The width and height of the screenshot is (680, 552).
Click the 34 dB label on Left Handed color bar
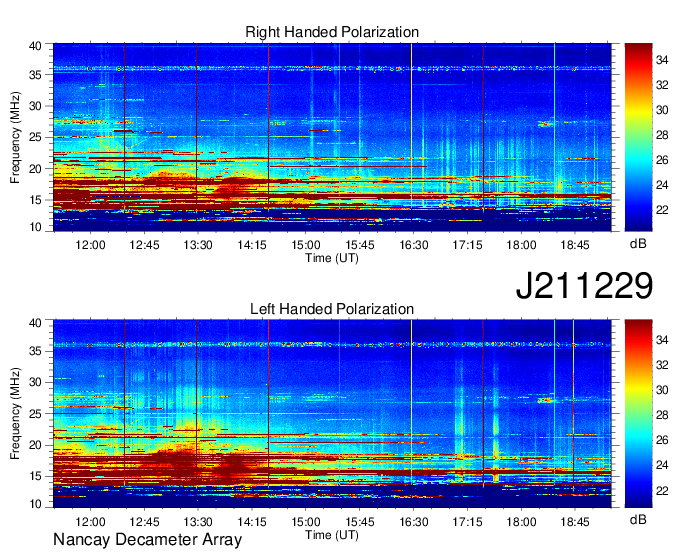tap(662, 340)
